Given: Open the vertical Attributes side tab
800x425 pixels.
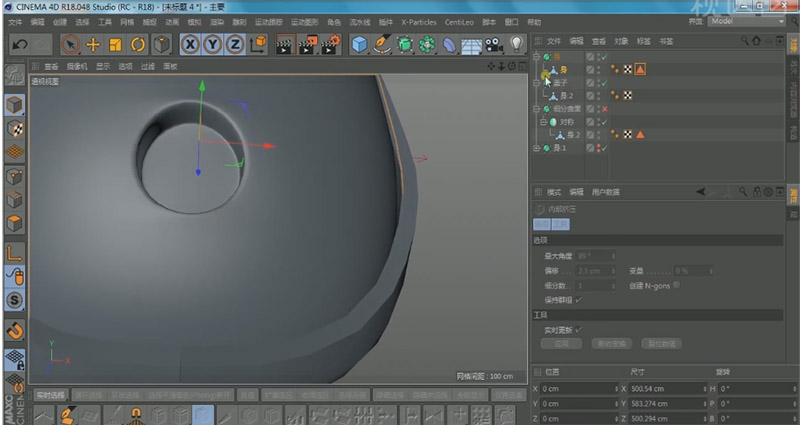Looking at the screenshot, I should pos(793,193).
